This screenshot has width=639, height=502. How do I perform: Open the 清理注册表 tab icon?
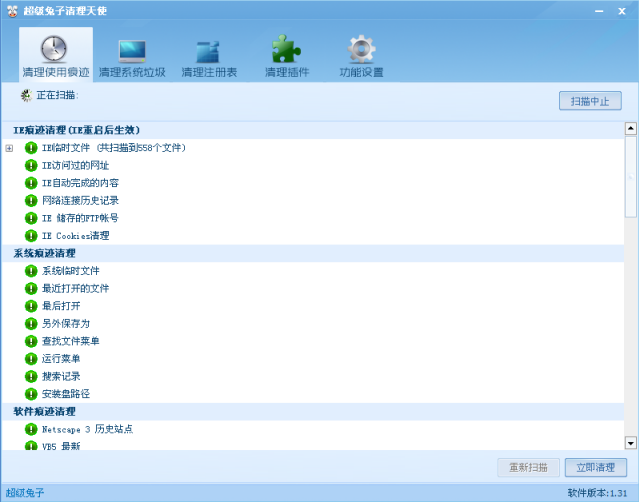pos(209,50)
